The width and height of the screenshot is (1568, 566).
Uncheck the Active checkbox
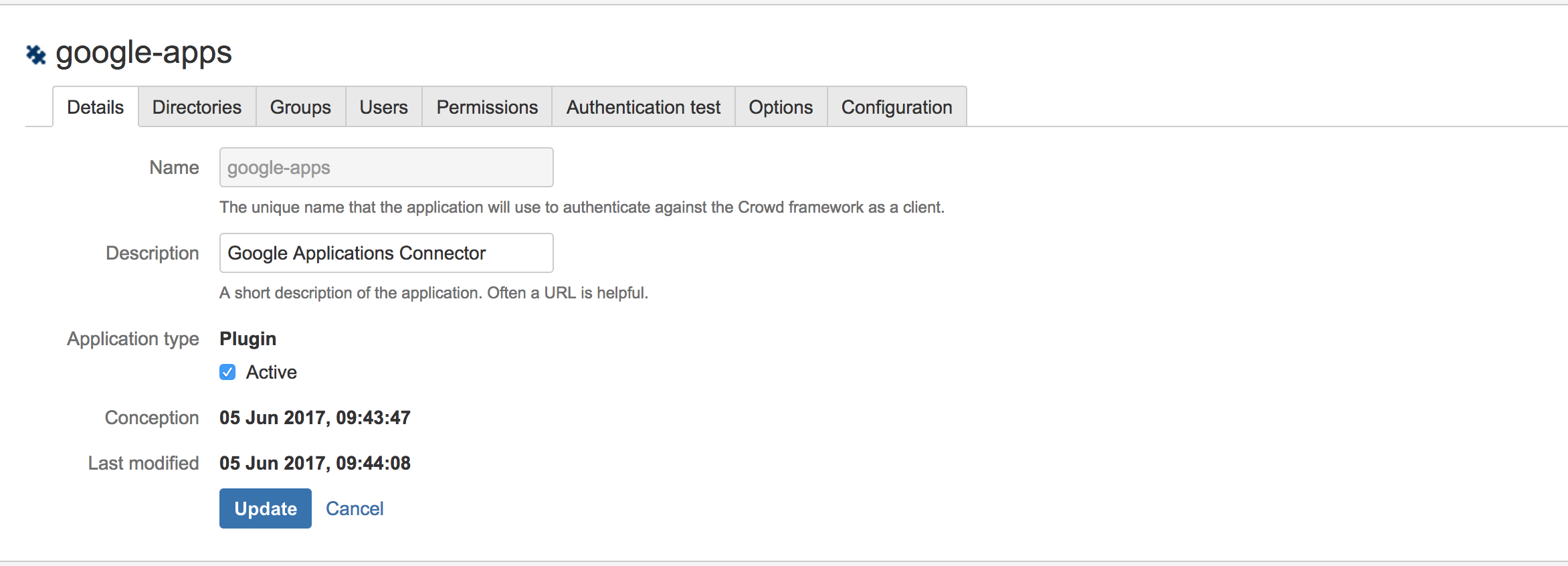[x=227, y=372]
